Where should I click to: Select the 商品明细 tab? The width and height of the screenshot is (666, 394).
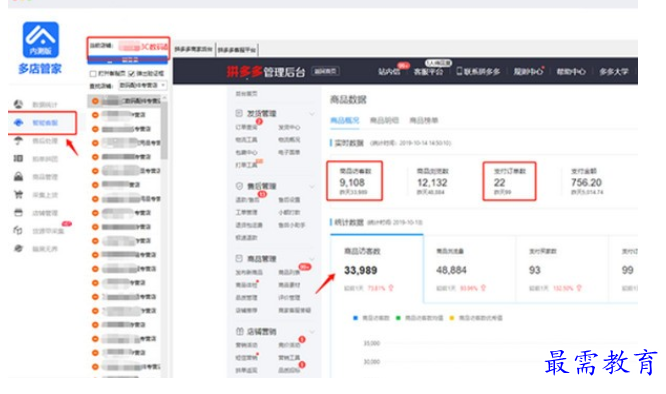tap(384, 120)
